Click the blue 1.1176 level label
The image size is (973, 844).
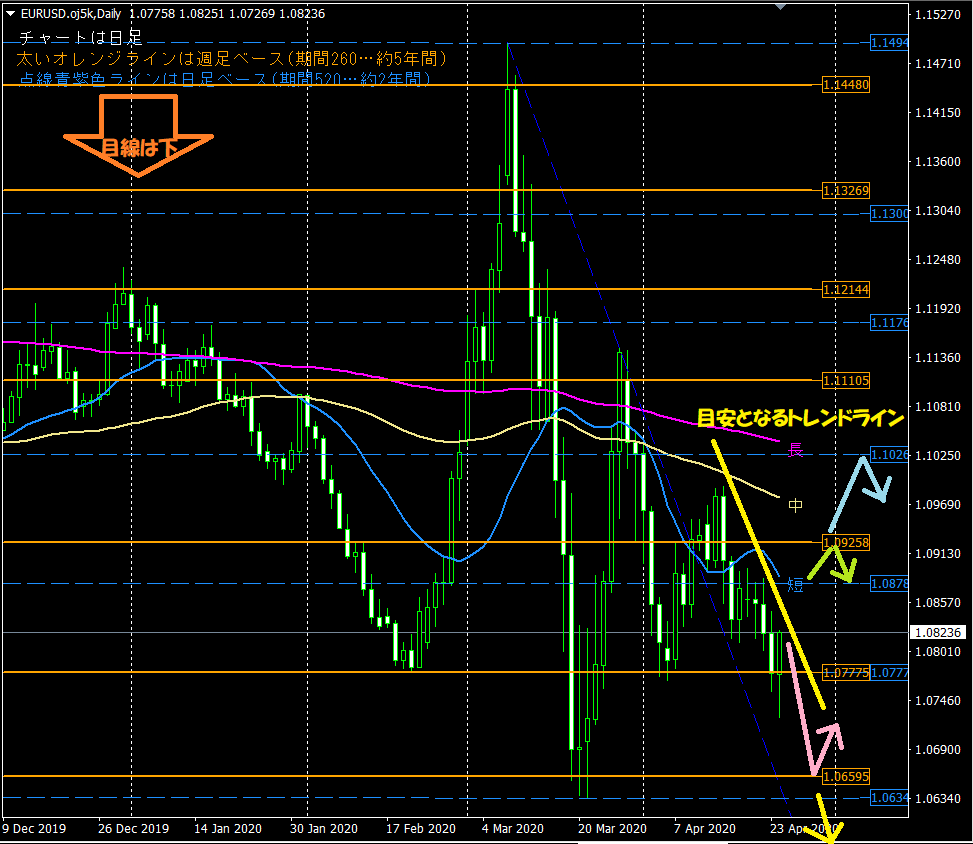coord(889,323)
